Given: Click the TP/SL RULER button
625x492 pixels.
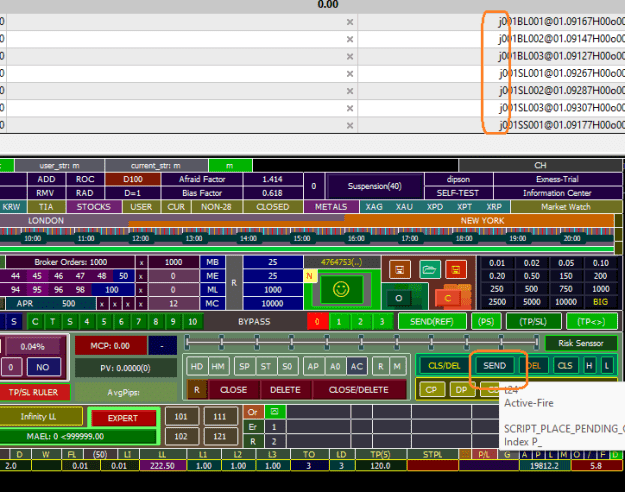Looking at the screenshot, I should [x=33, y=392].
